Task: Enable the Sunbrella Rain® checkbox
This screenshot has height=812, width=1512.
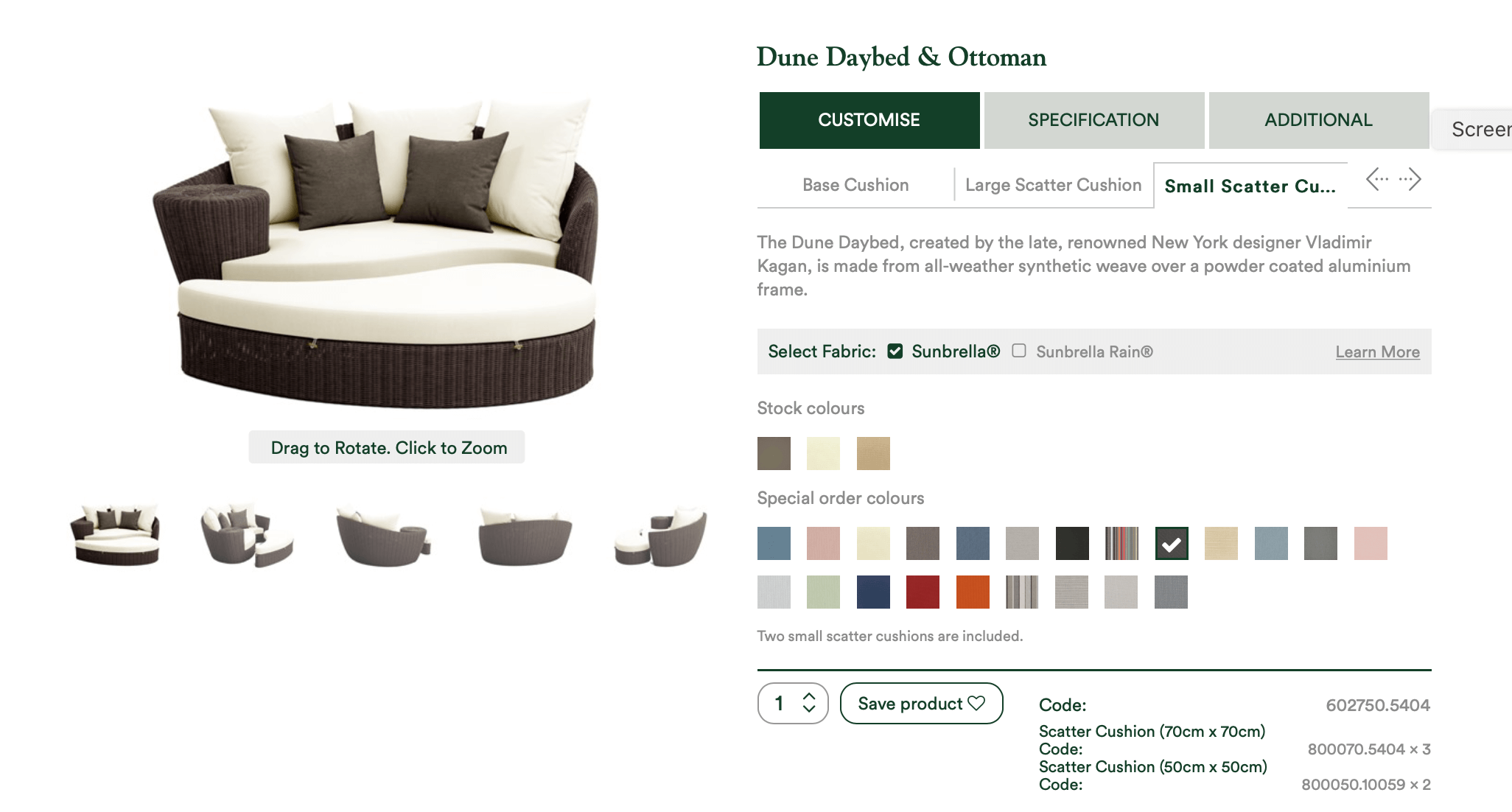Action: (x=1019, y=351)
